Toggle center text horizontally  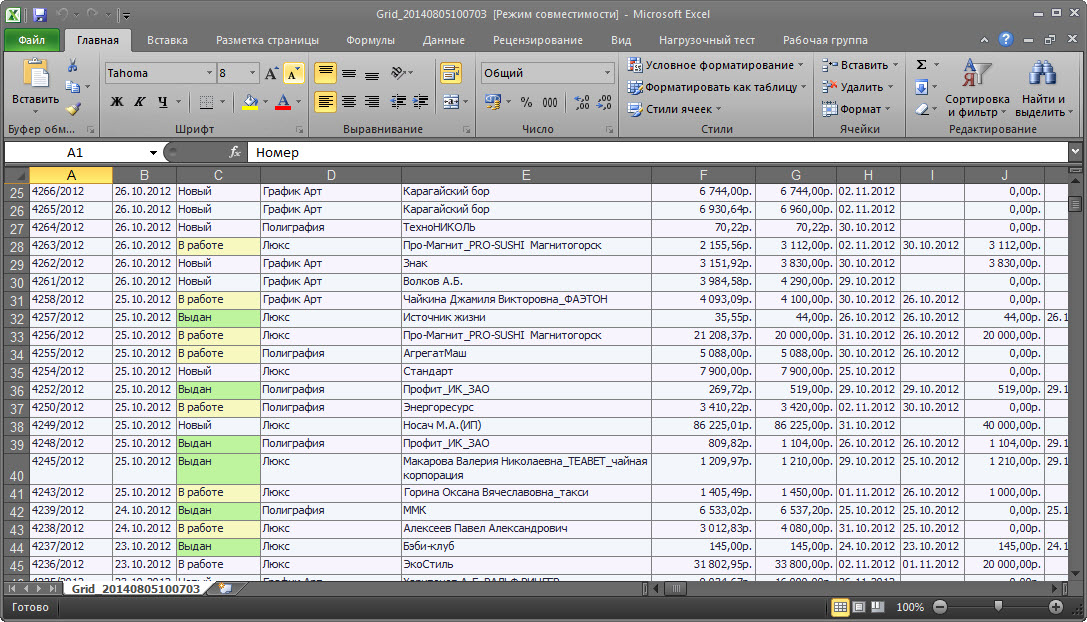pyautogui.click(x=349, y=102)
